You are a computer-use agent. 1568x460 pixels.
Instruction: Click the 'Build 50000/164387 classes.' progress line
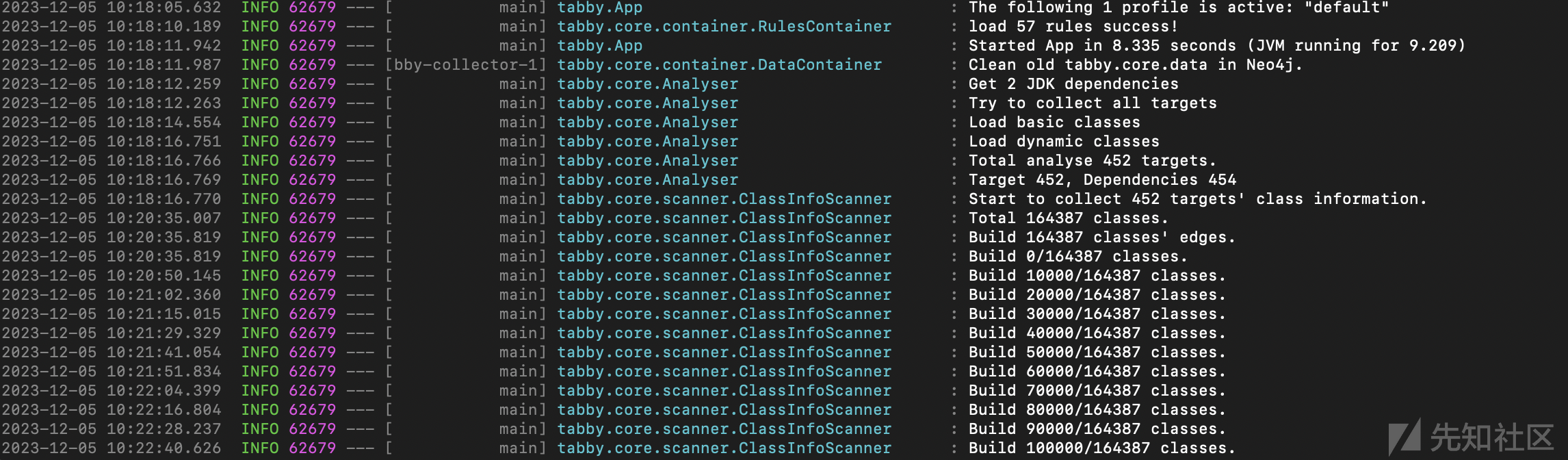coord(1097,353)
